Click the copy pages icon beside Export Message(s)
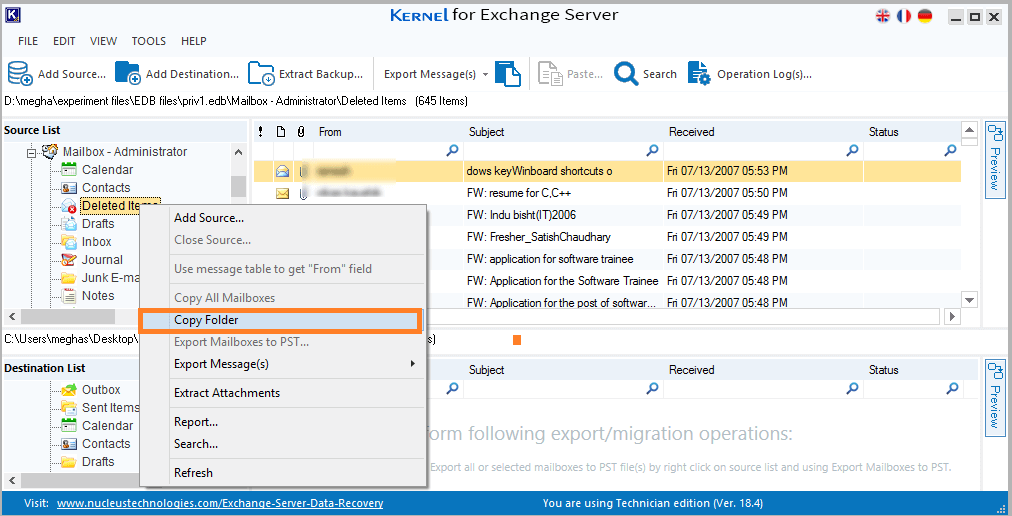 click(508, 74)
